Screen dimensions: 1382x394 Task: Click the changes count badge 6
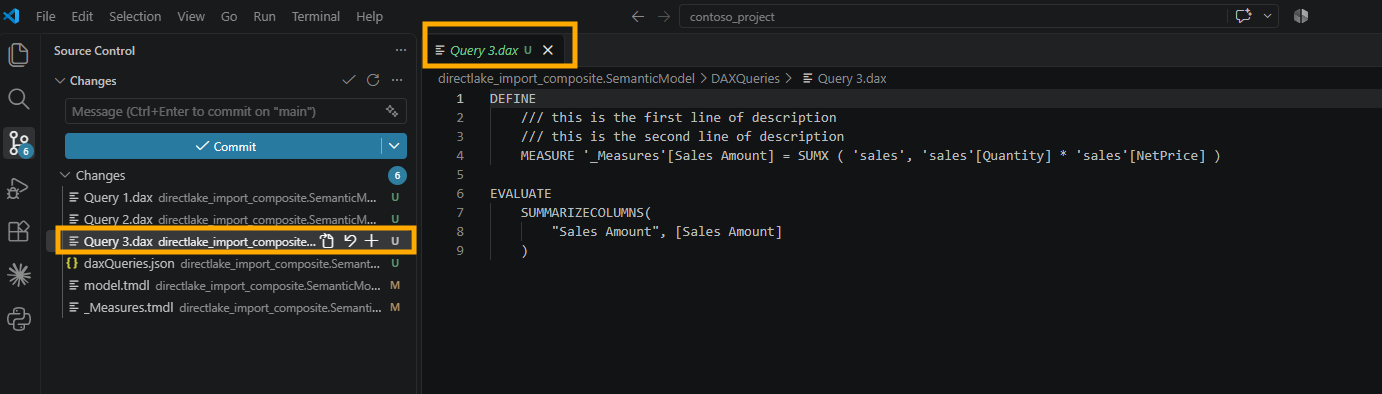click(x=397, y=175)
